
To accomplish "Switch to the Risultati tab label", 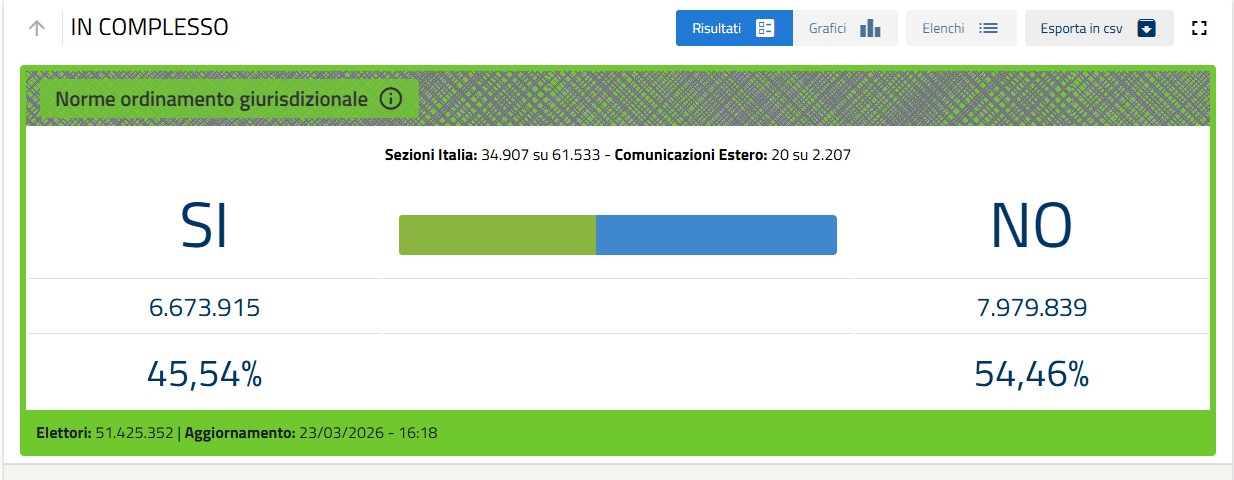I will [x=716, y=28].
